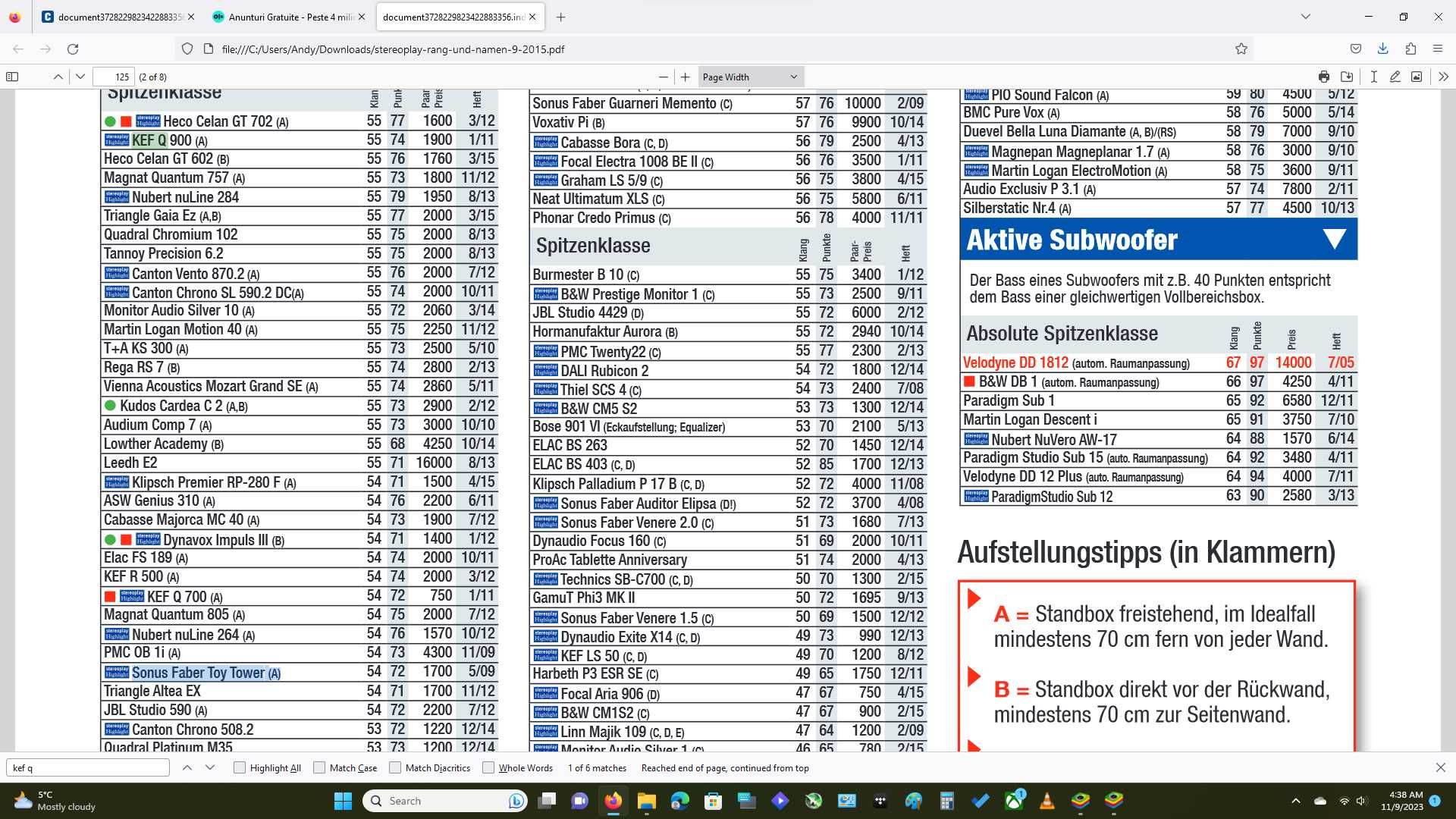Select the PDF draw tool
Viewport: 1456px width, 819px height.
tap(1395, 77)
